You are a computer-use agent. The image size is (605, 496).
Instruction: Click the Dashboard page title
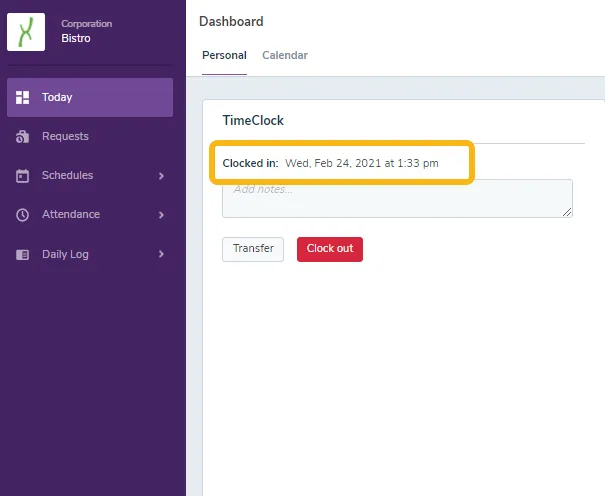tap(231, 22)
